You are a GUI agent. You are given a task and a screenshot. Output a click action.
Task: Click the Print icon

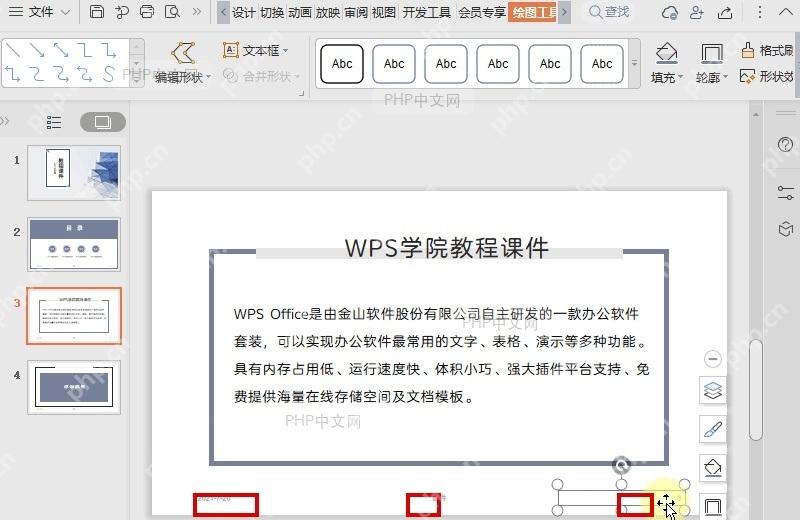click(x=147, y=11)
